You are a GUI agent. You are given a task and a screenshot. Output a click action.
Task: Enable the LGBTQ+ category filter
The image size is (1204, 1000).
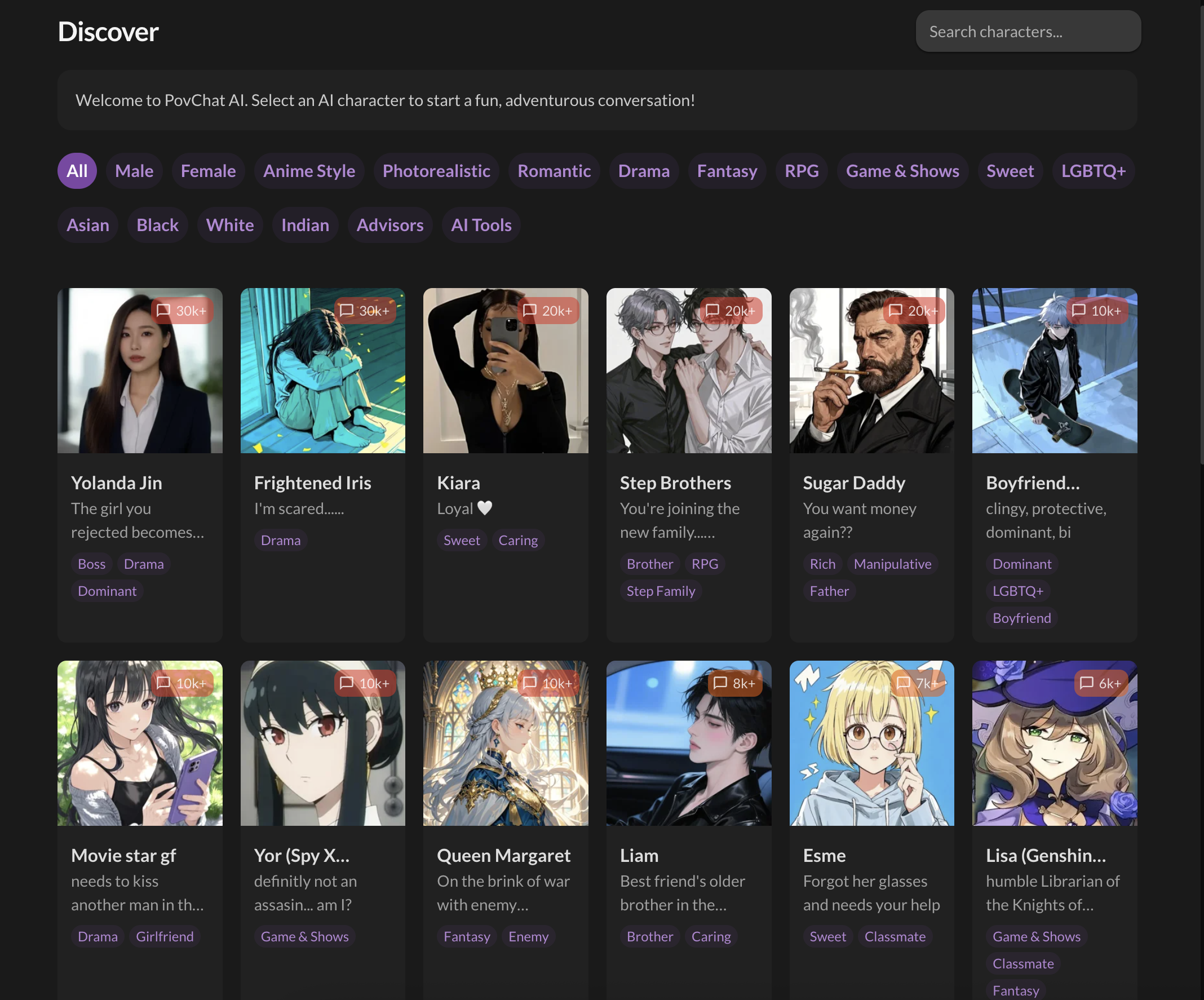pos(1093,170)
